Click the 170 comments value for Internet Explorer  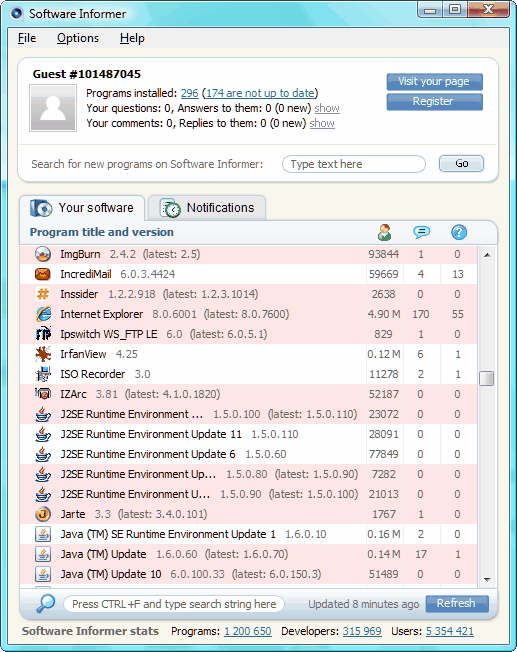[x=421, y=314]
